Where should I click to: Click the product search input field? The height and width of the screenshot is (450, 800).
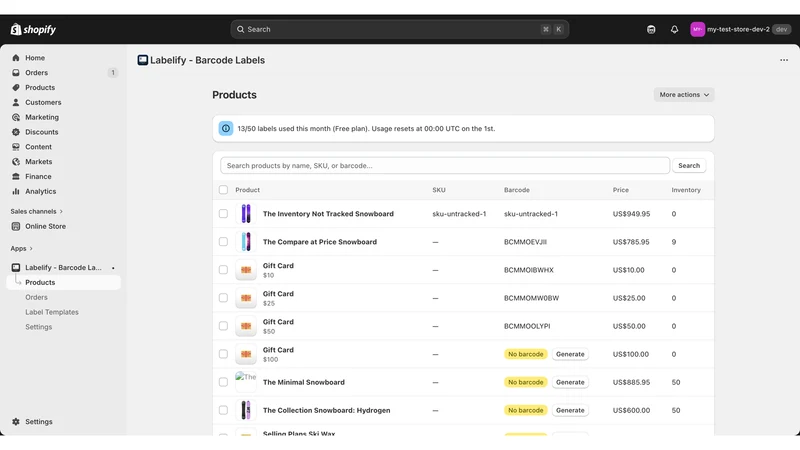tap(444, 165)
